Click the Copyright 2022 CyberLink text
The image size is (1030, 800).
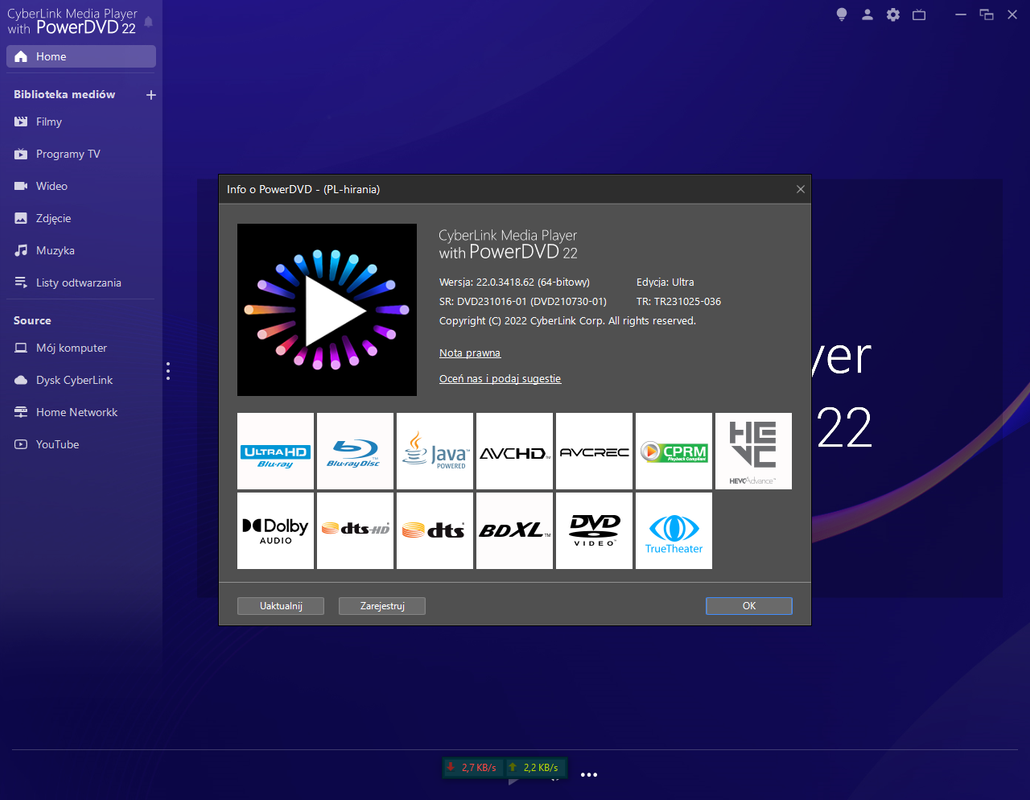point(568,321)
